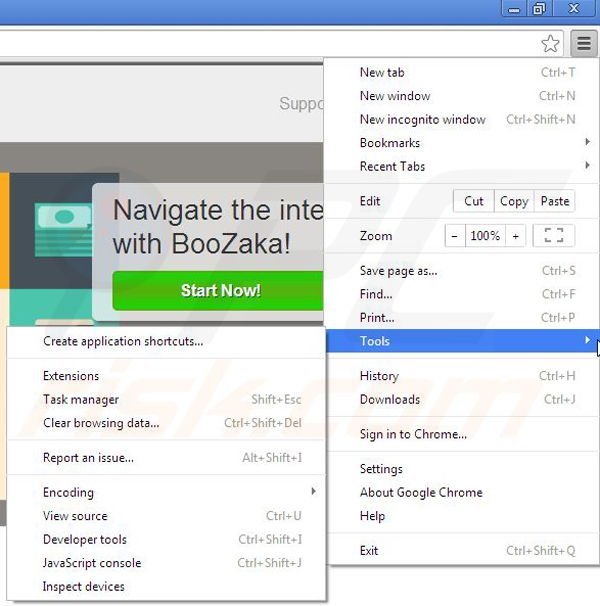This screenshot has height=606, width=600.
Task: Open a New incognito window
Action: pos(461,119)
